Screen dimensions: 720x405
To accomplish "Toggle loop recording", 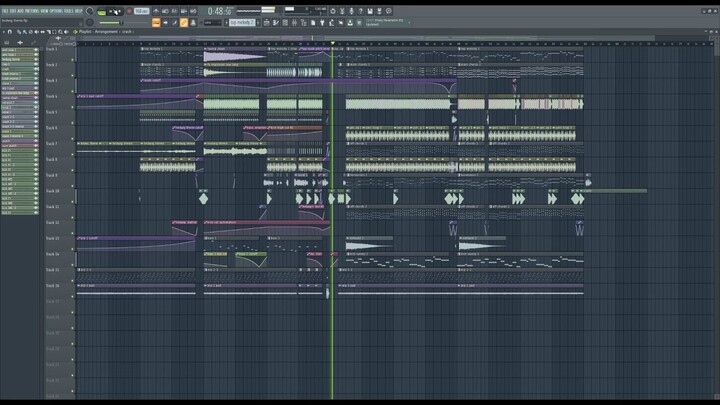I will coord(193,11).
